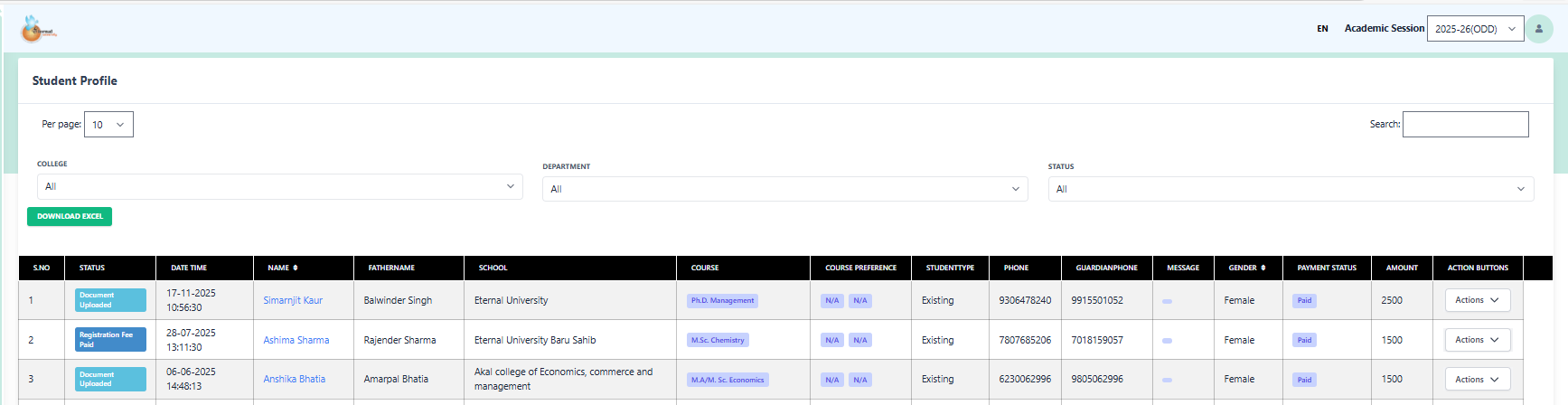This screenshot has width=1568, height=405.
Task: Open Actions menu for Simarnjit Kaur row
Action: pyautogui.click(x=1477, y=301)
